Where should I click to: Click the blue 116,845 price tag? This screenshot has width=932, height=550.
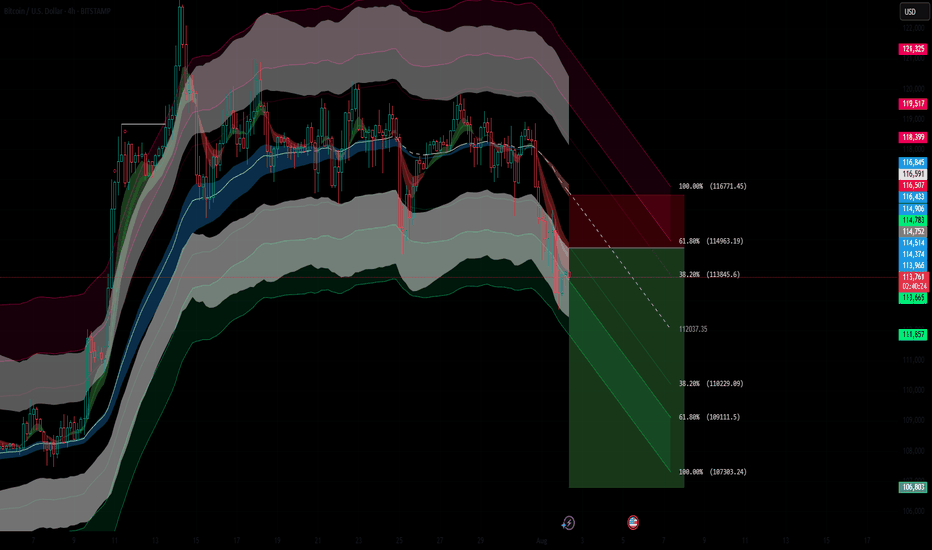[913, 162]
